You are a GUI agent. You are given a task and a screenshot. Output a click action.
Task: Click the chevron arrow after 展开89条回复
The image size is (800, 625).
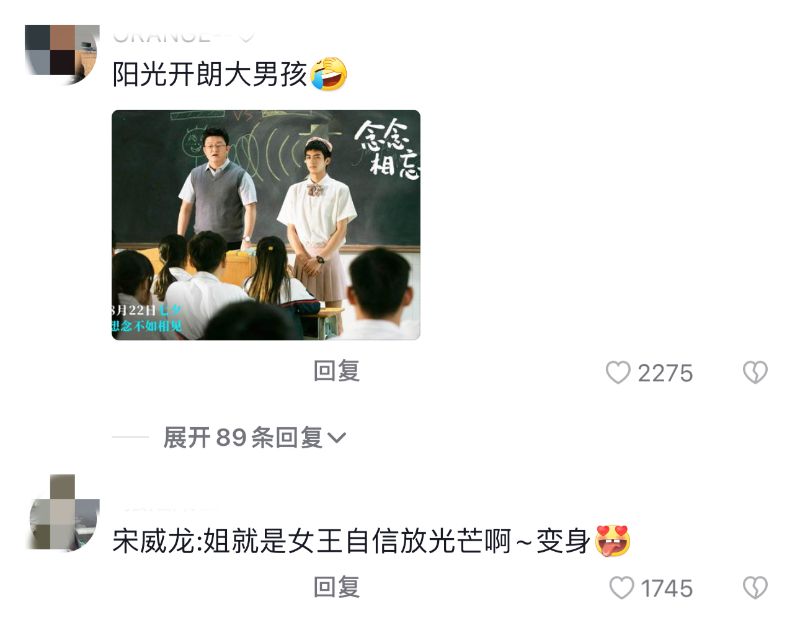point(336,438)
